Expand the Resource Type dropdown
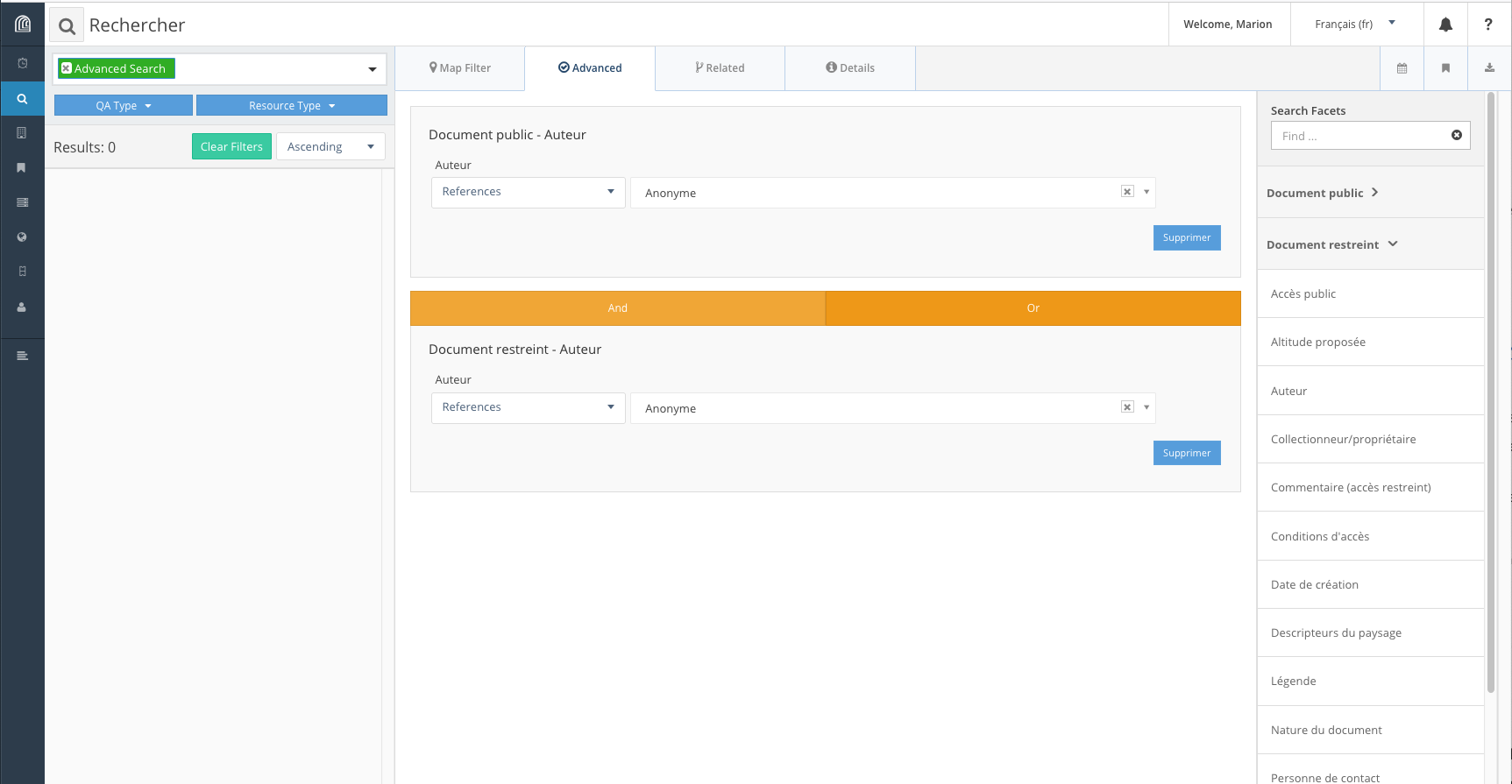Screen dimensions: 1512x784 pos(291,106)
